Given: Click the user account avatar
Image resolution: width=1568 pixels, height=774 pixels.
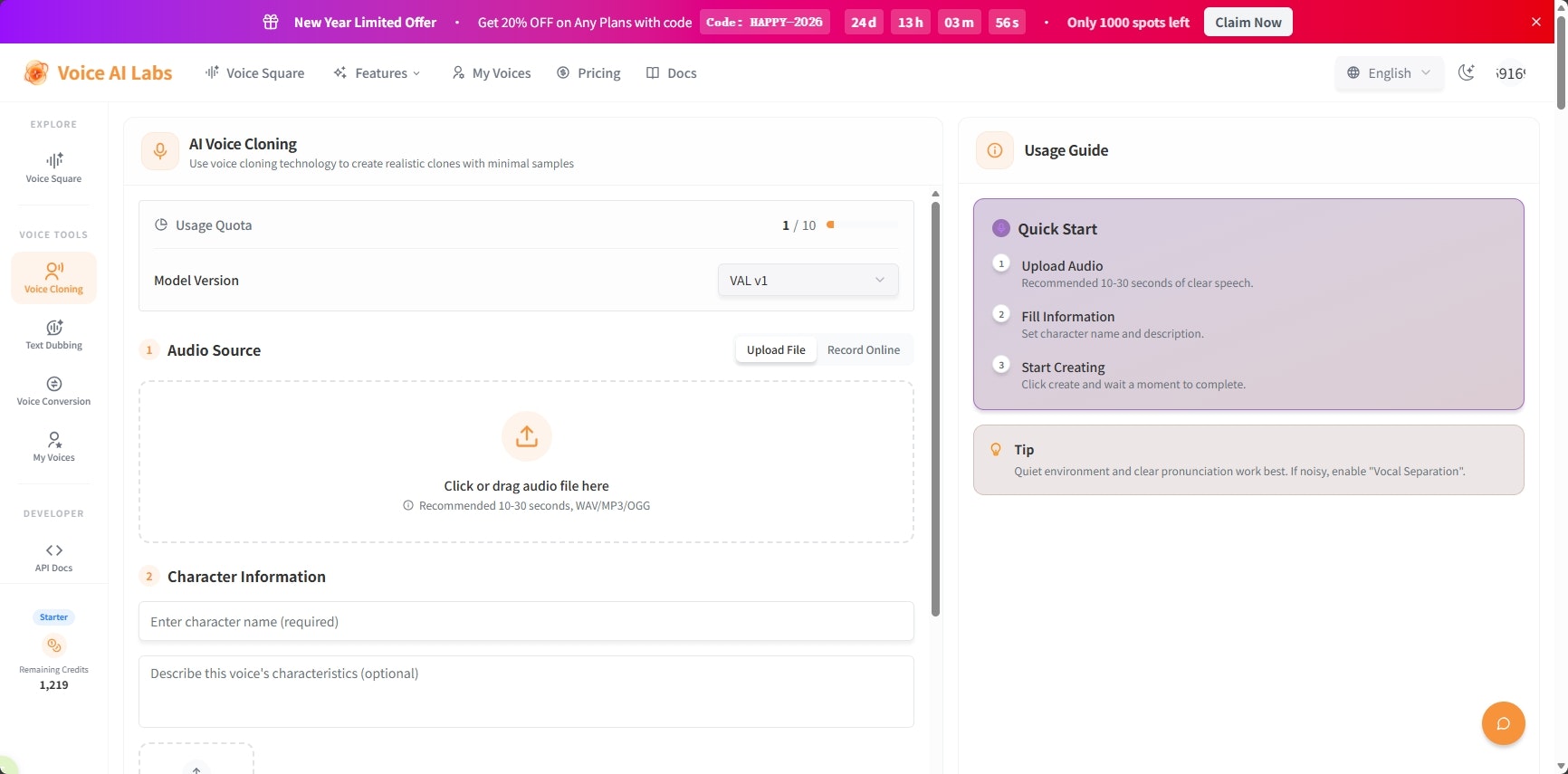Looking at the screenshot, I should 1510,73.
